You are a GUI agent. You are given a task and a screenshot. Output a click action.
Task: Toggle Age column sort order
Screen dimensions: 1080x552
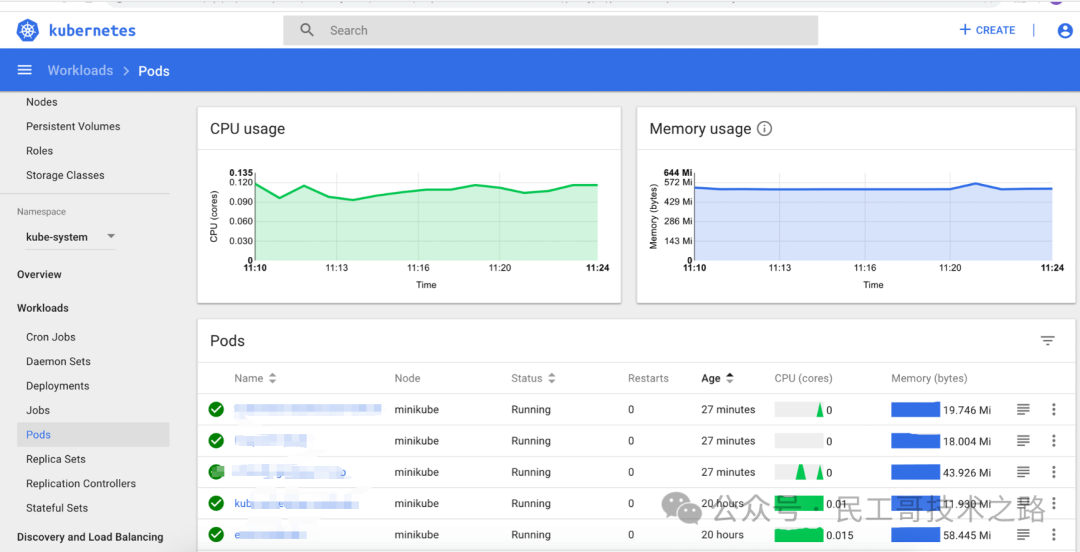click(717, 378)
